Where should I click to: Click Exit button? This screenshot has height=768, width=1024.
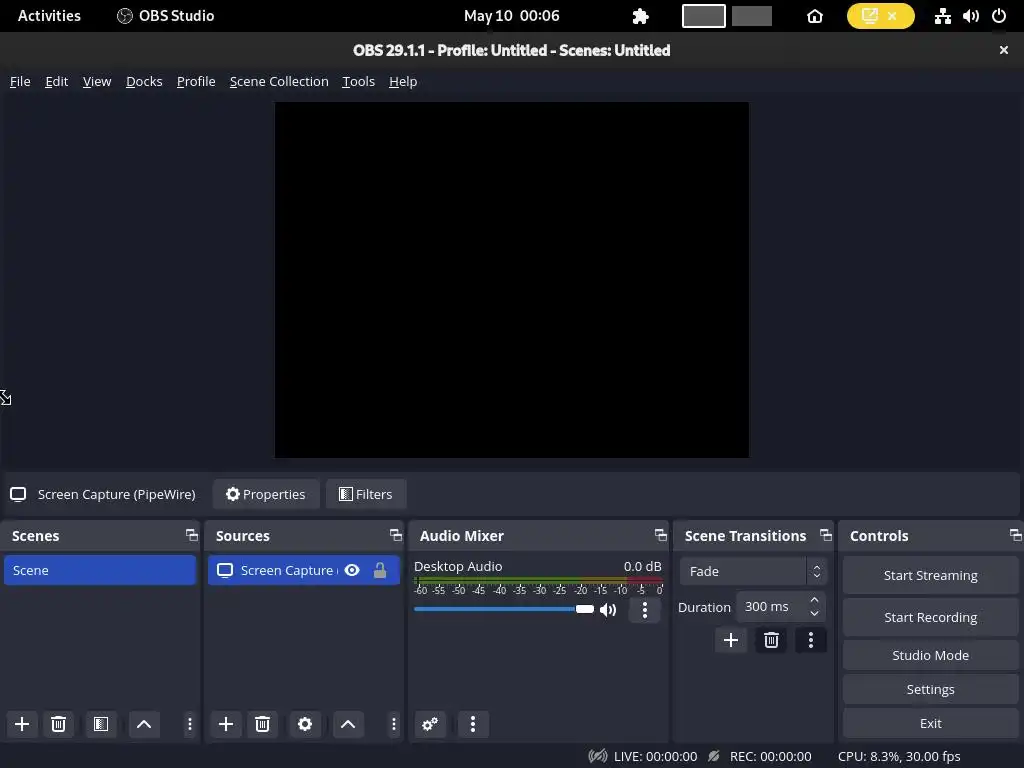tap(931, 723)
